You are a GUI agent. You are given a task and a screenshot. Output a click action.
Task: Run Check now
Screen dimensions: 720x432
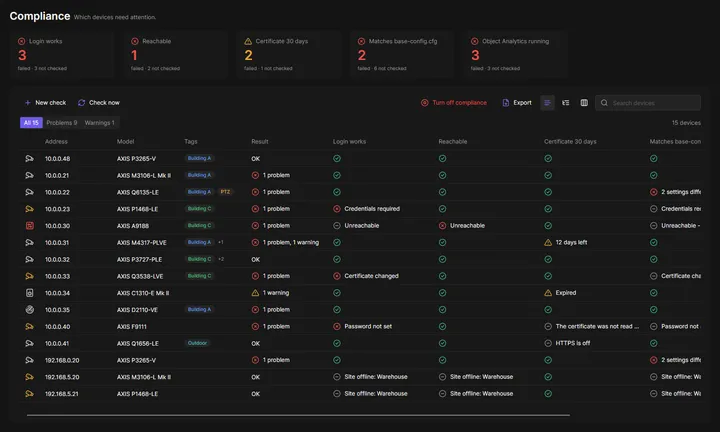[99, 103]
